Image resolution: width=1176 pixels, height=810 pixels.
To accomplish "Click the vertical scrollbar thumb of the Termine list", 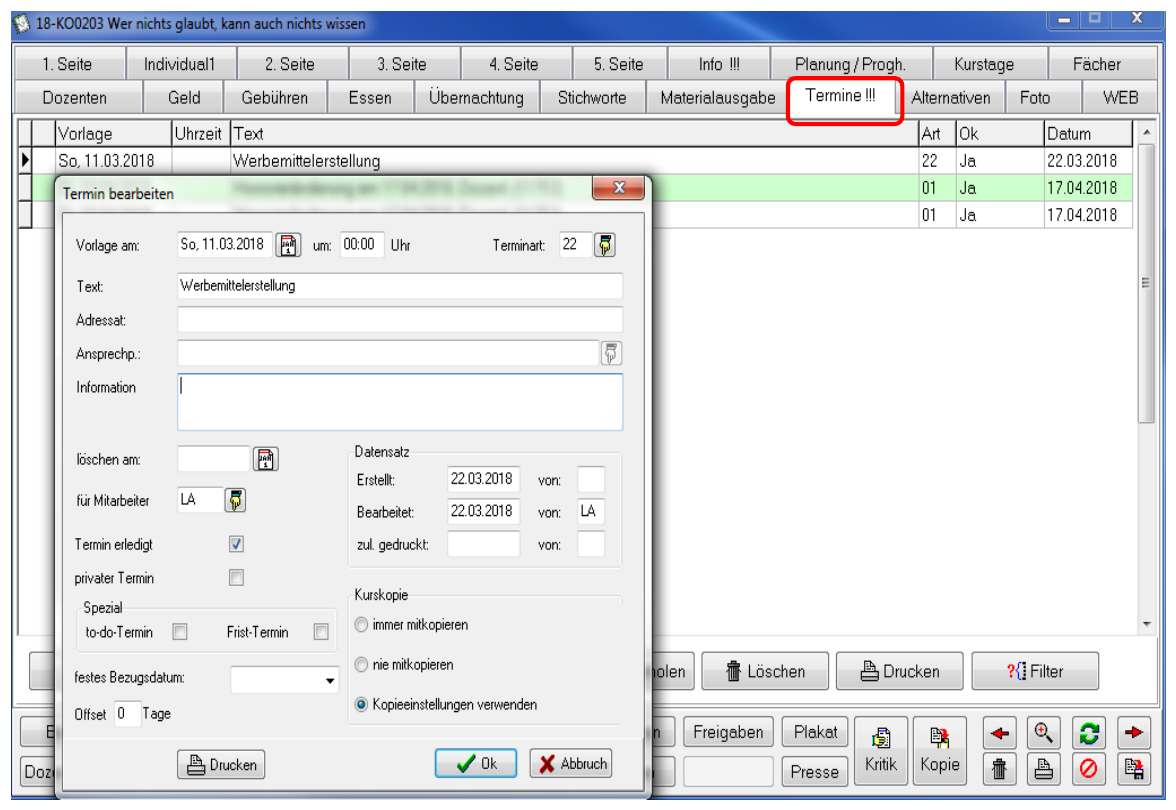I will [x=1145, y=285].
